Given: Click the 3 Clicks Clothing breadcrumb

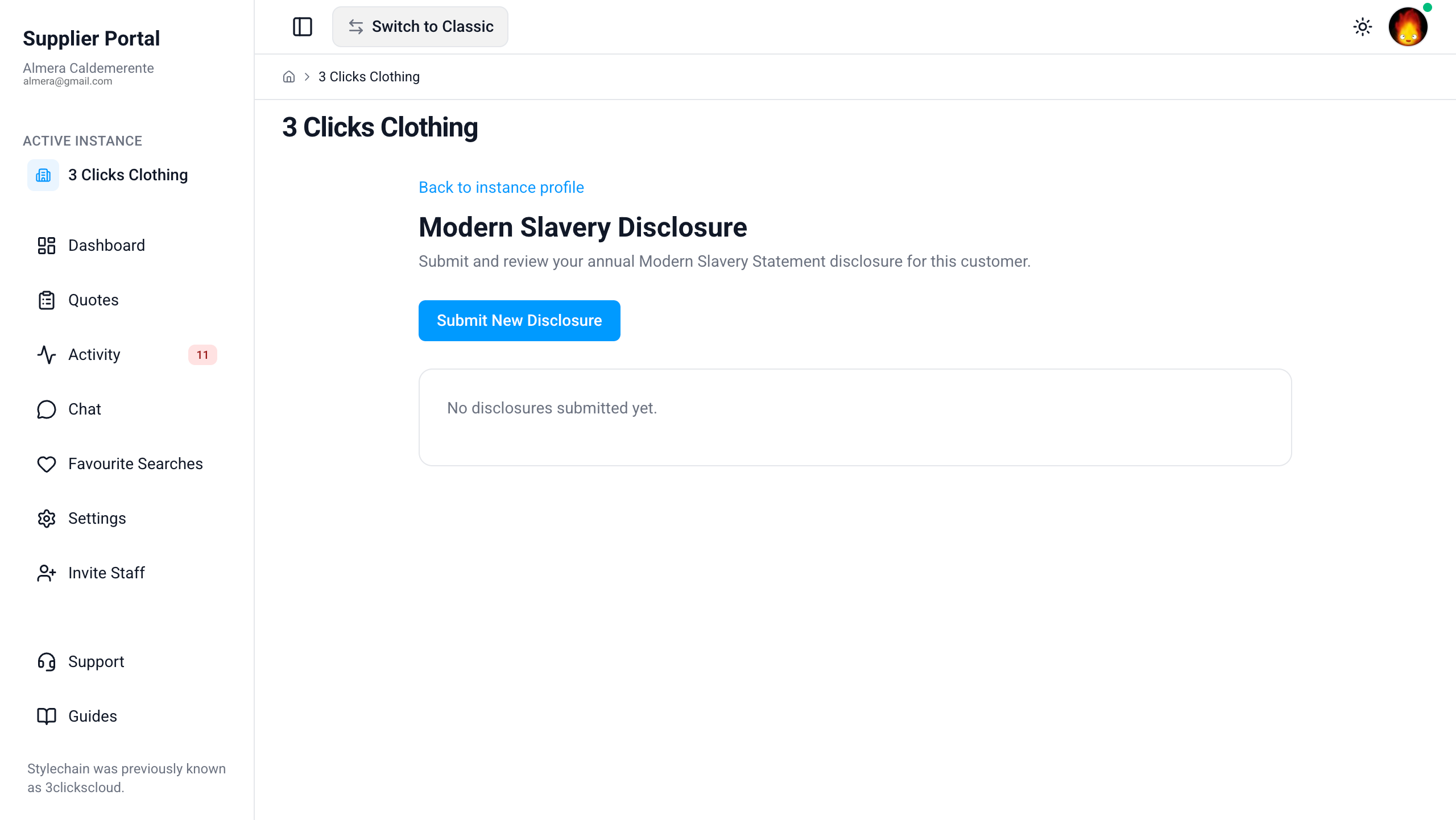Looking at the screenshot, I should pyautogui.click(x=369, y=77).
